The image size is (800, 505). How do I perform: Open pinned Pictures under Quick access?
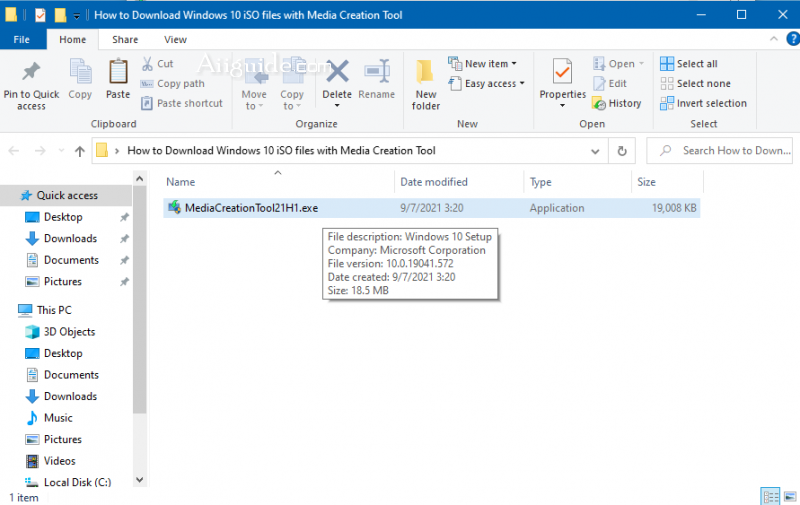62,282
